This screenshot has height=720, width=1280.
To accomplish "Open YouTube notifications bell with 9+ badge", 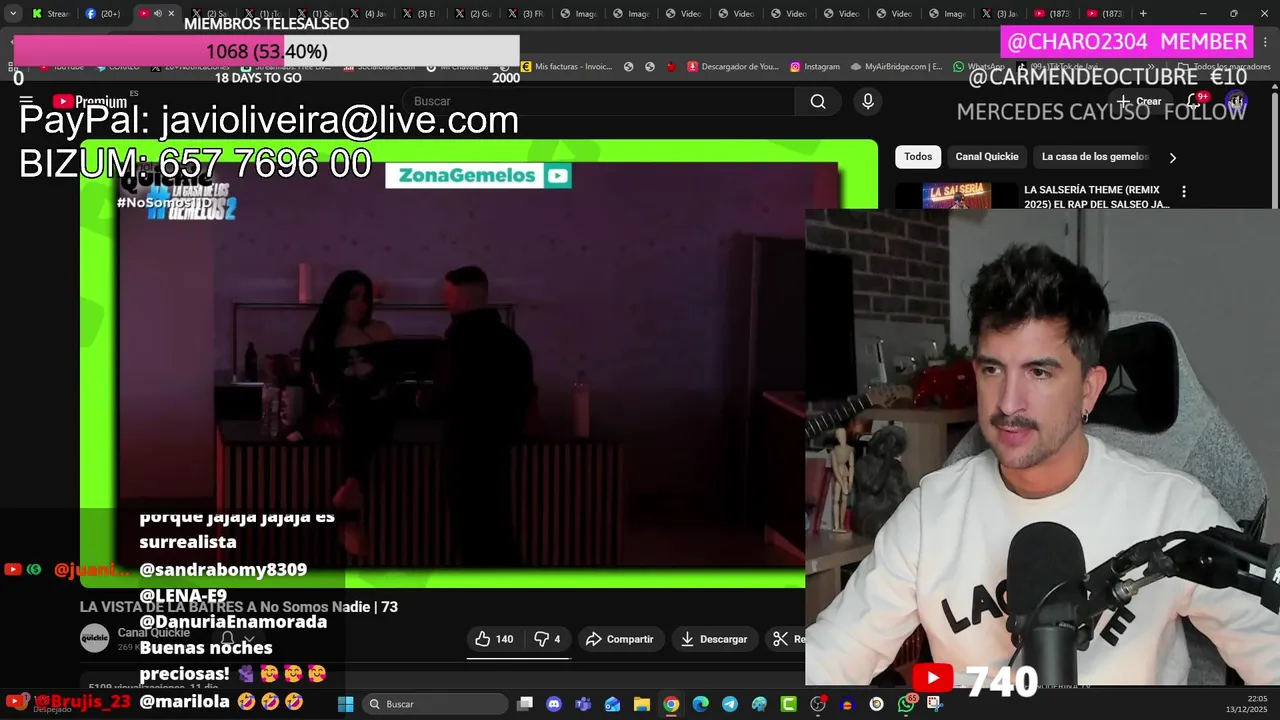I will (1194, 101).
